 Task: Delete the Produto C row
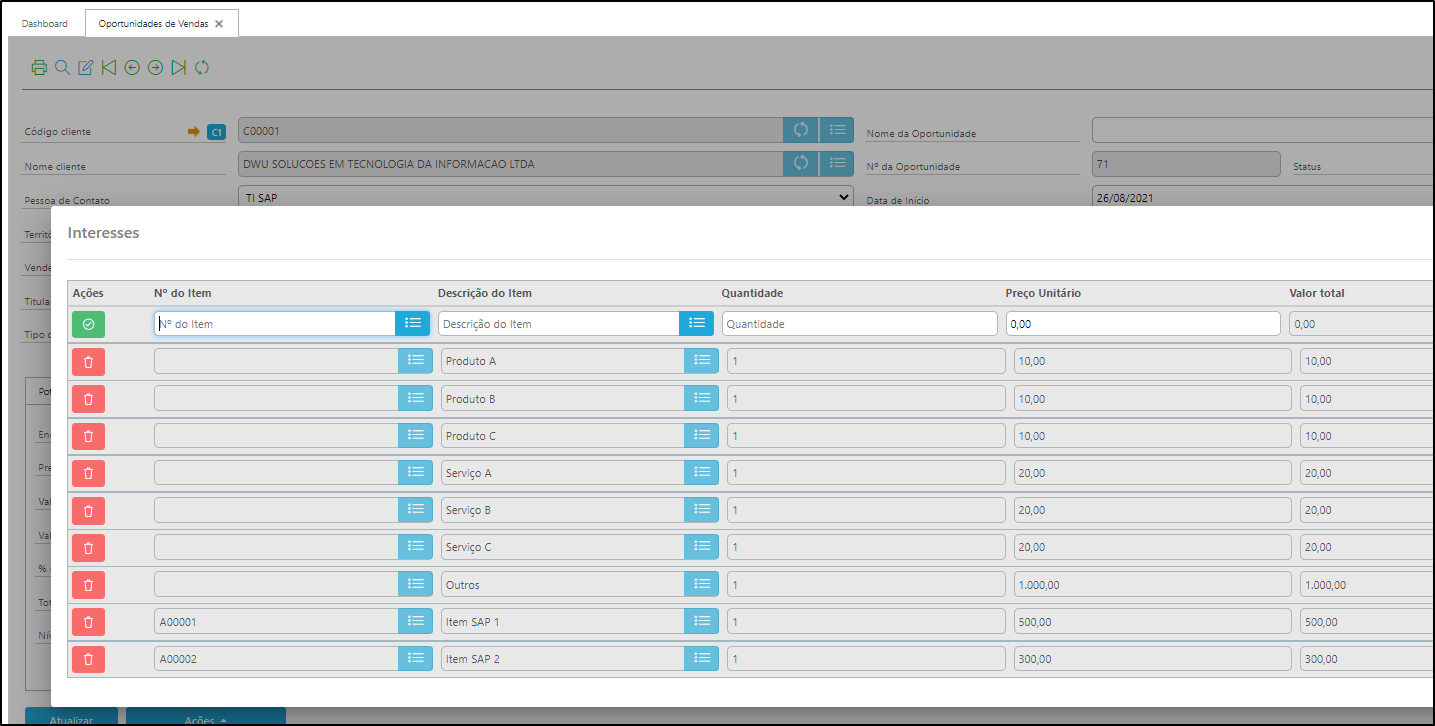(x=88, y=436)
